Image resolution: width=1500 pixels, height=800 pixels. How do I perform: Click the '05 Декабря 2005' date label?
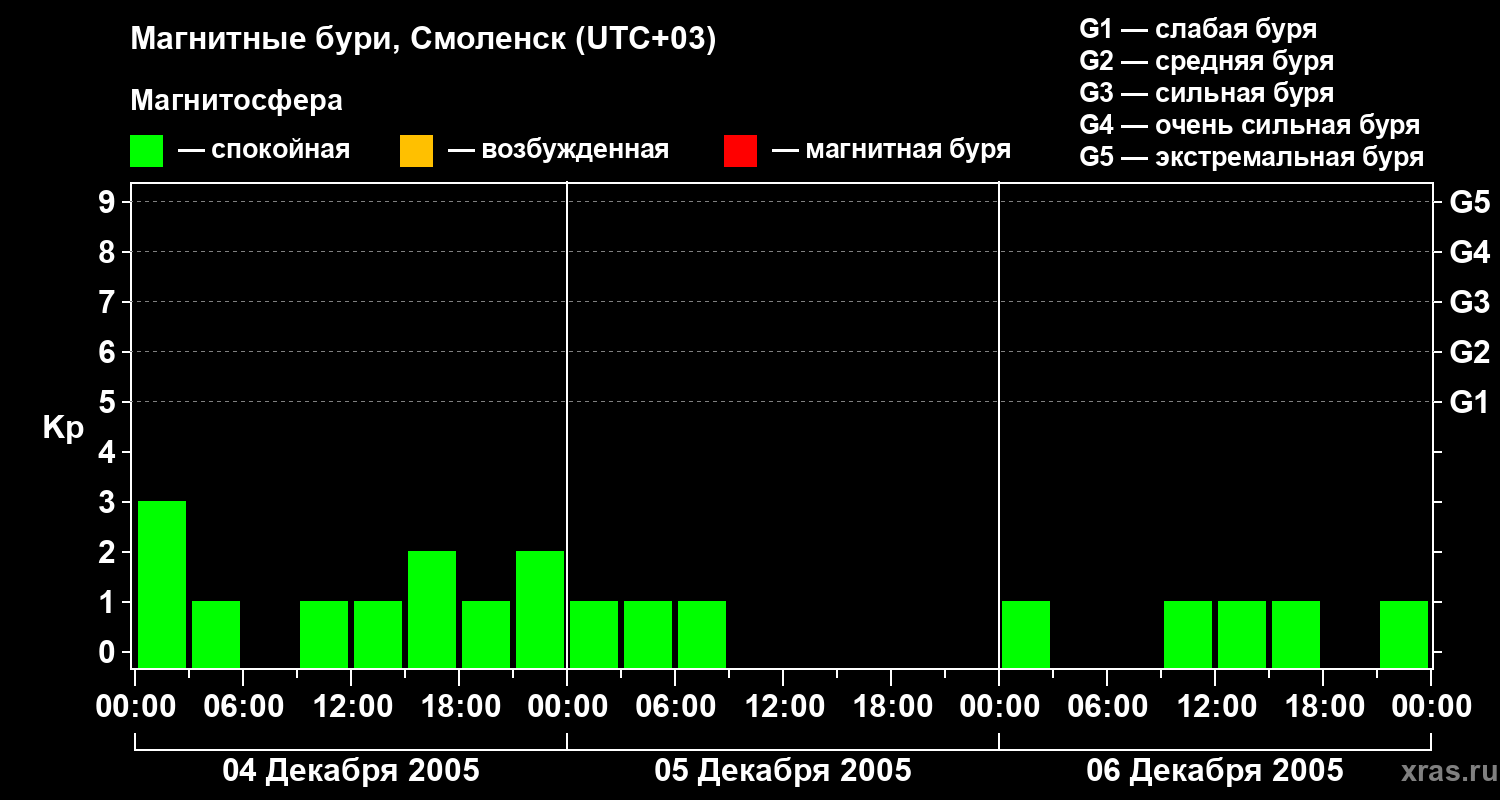[x=783, y=771]
